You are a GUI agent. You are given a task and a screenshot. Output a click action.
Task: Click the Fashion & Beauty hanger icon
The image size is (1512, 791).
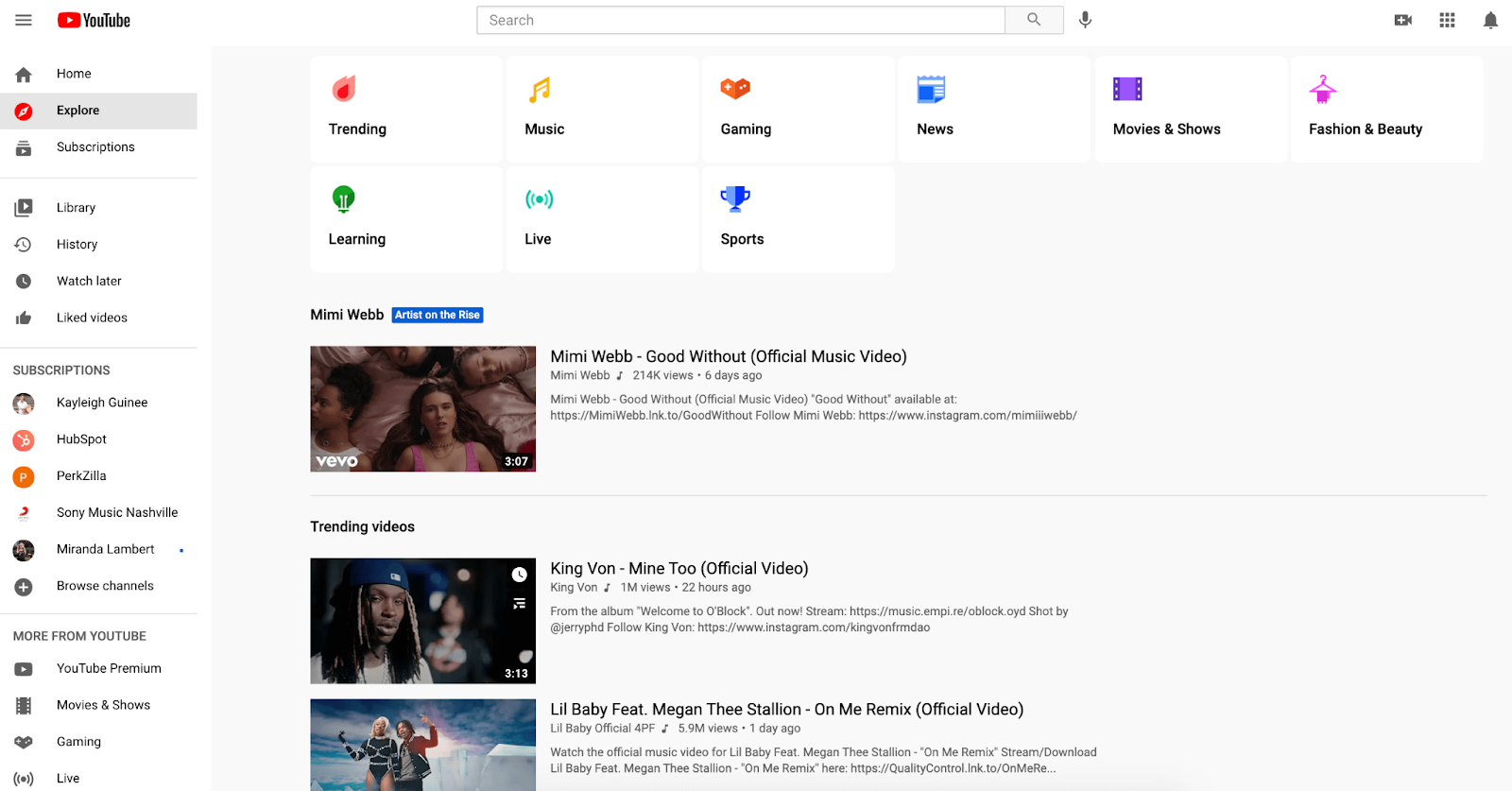click(1323, 89)
